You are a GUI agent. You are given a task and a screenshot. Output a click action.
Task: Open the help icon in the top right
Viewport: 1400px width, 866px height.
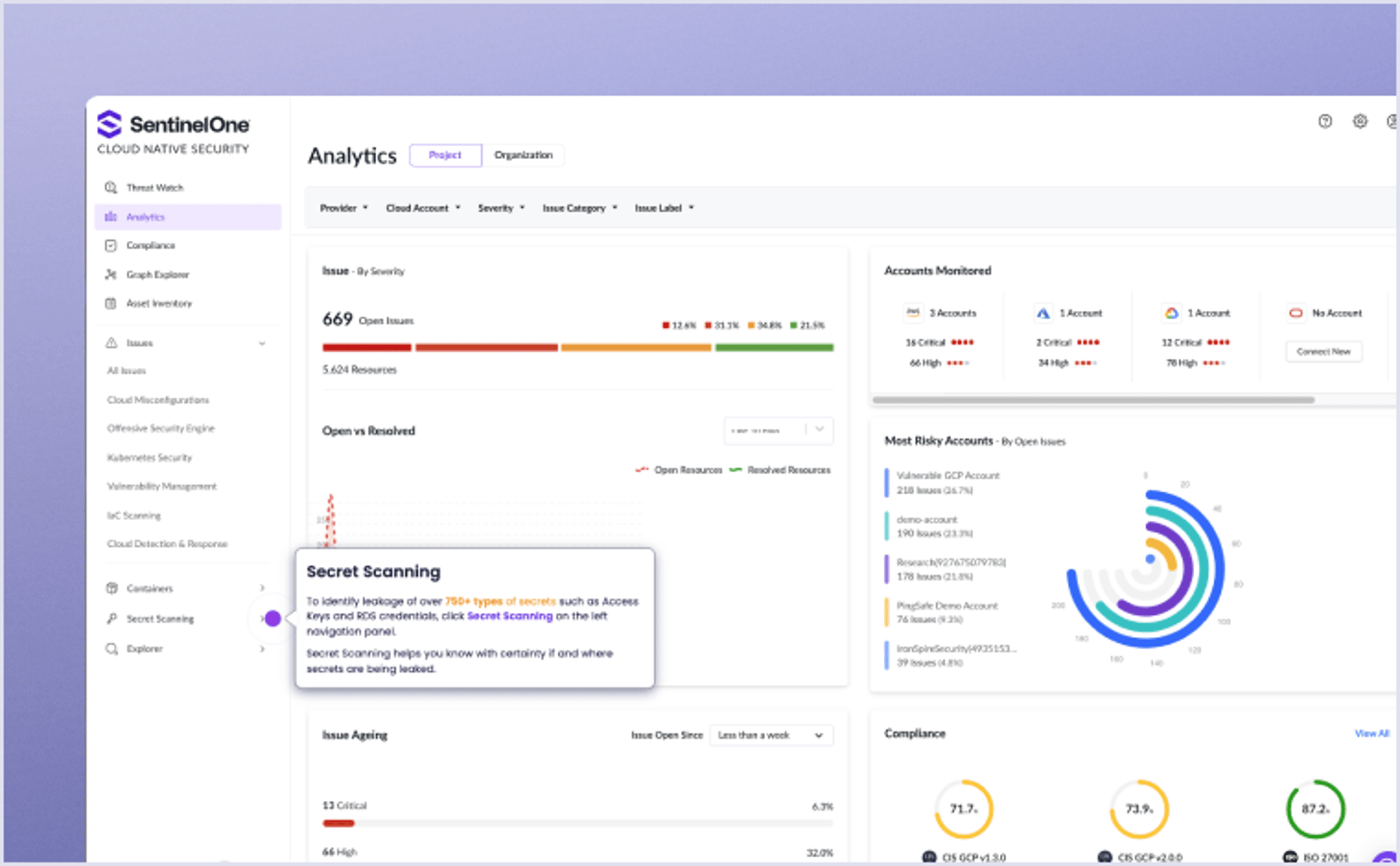[x=1326, y=121]
